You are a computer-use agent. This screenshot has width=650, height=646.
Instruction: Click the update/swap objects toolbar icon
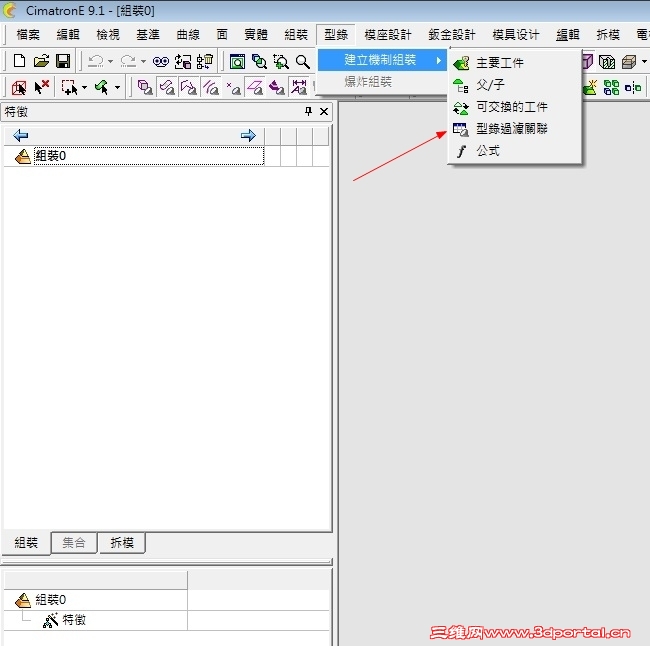point(183,62)
